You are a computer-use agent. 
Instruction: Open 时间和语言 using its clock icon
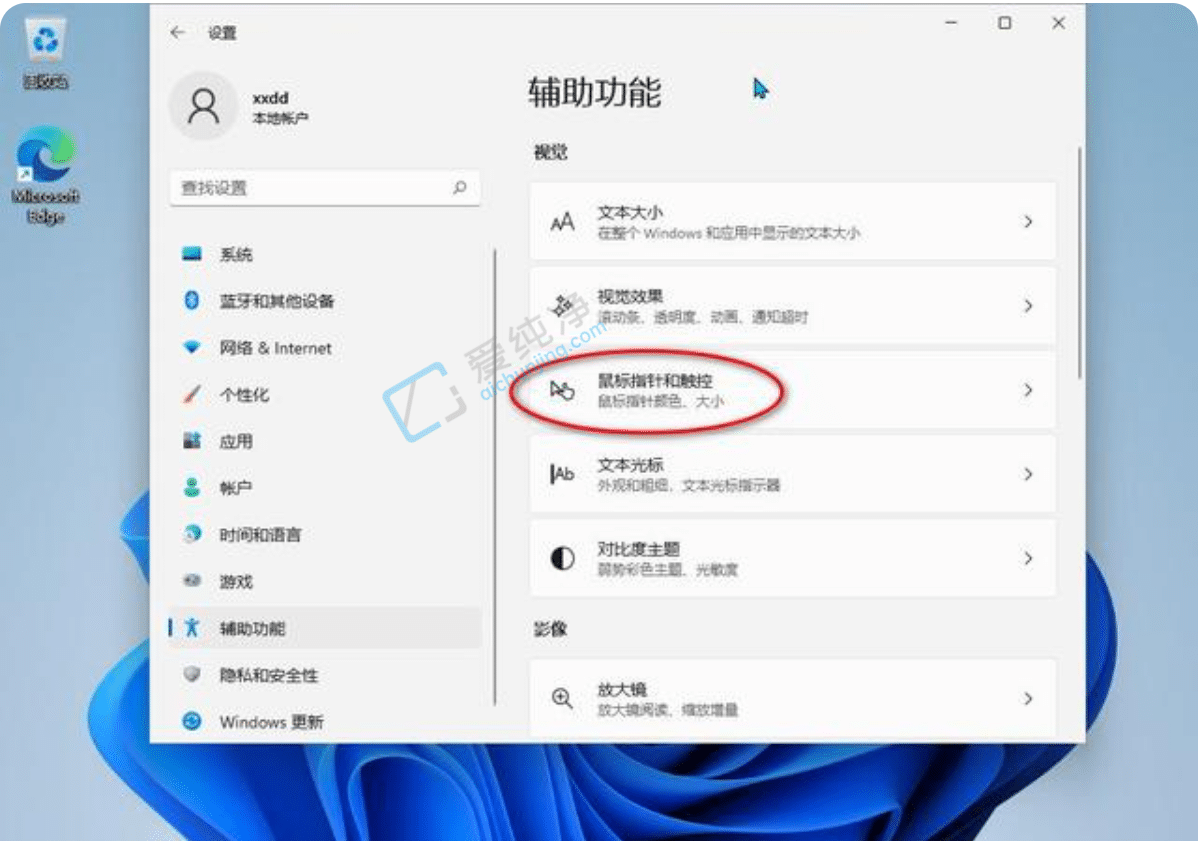tap(192, 534)
